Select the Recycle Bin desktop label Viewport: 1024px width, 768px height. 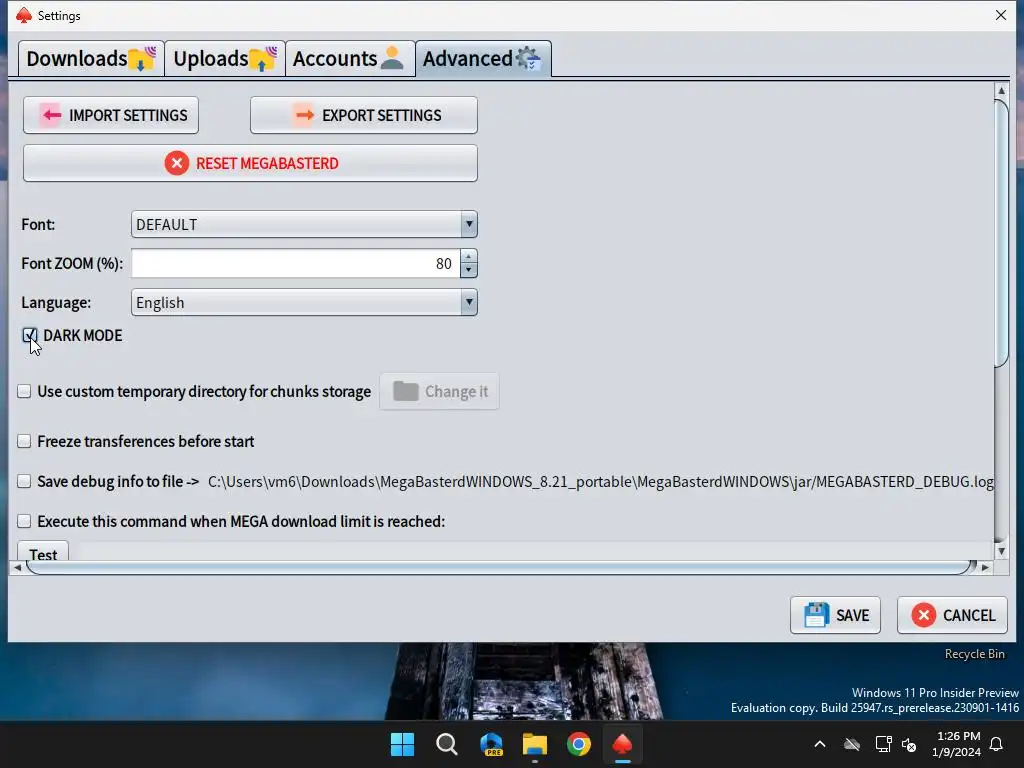[x=974, y=654]
